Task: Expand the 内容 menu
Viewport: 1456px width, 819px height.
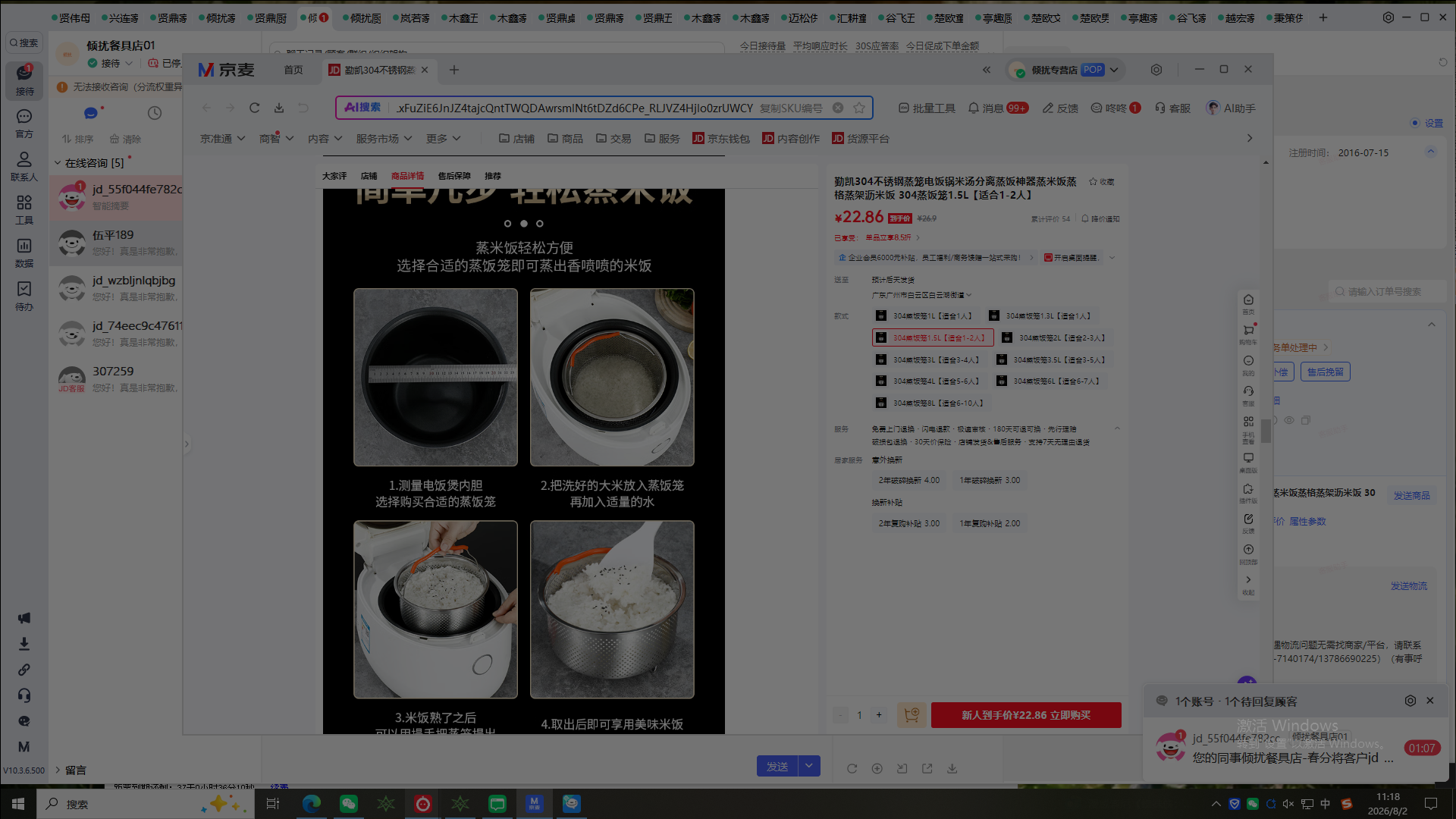Action: (325, 139)
